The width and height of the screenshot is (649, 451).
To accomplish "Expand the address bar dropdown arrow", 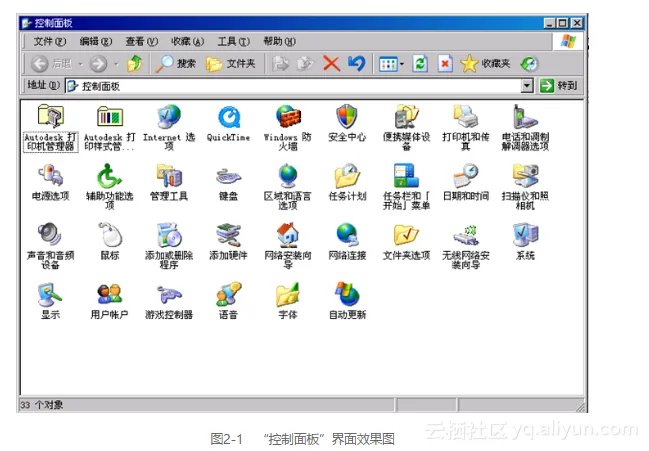I will pyautogui.click(x=526, y=86).
